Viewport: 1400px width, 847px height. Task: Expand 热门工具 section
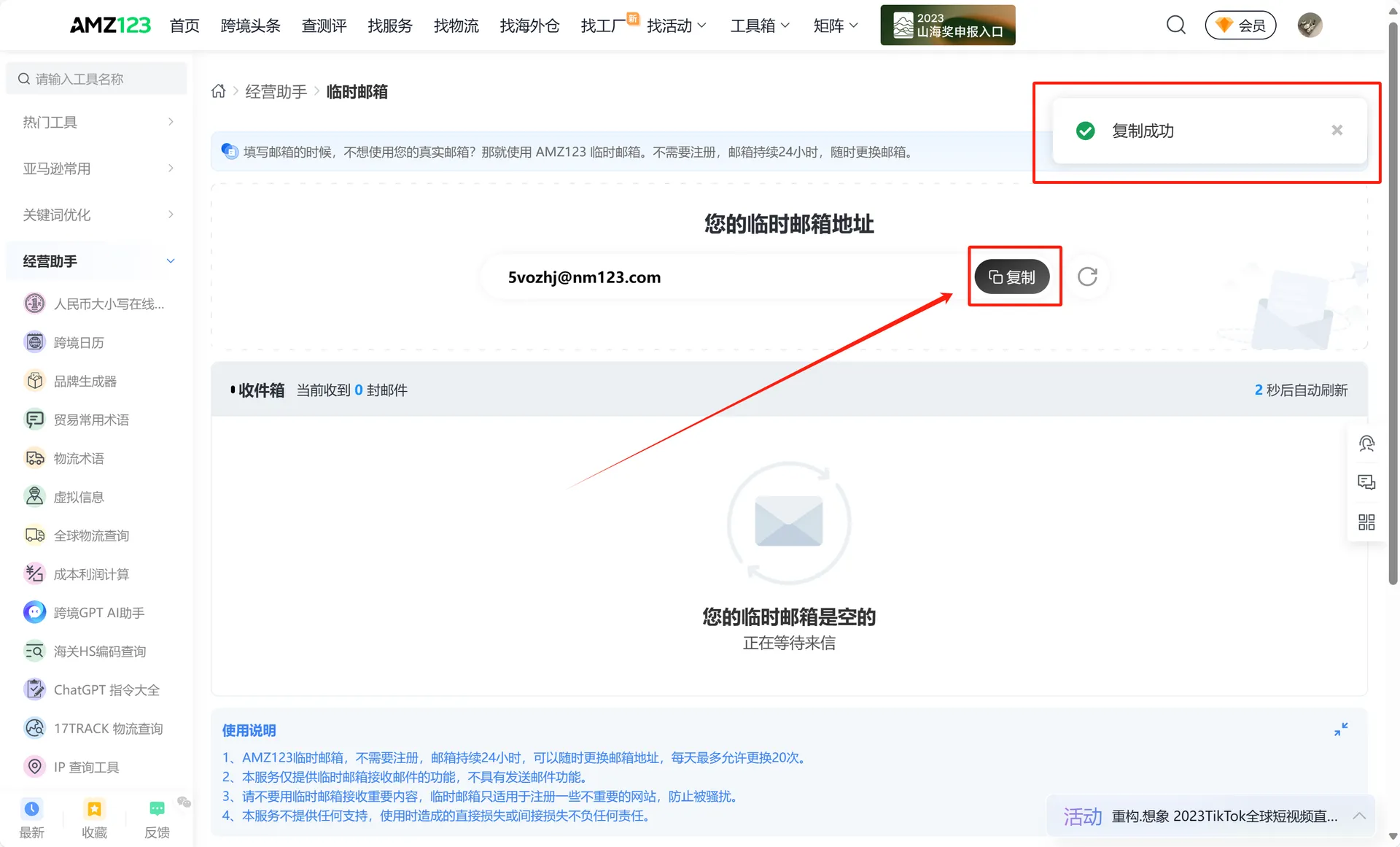[x=96, y=122]
